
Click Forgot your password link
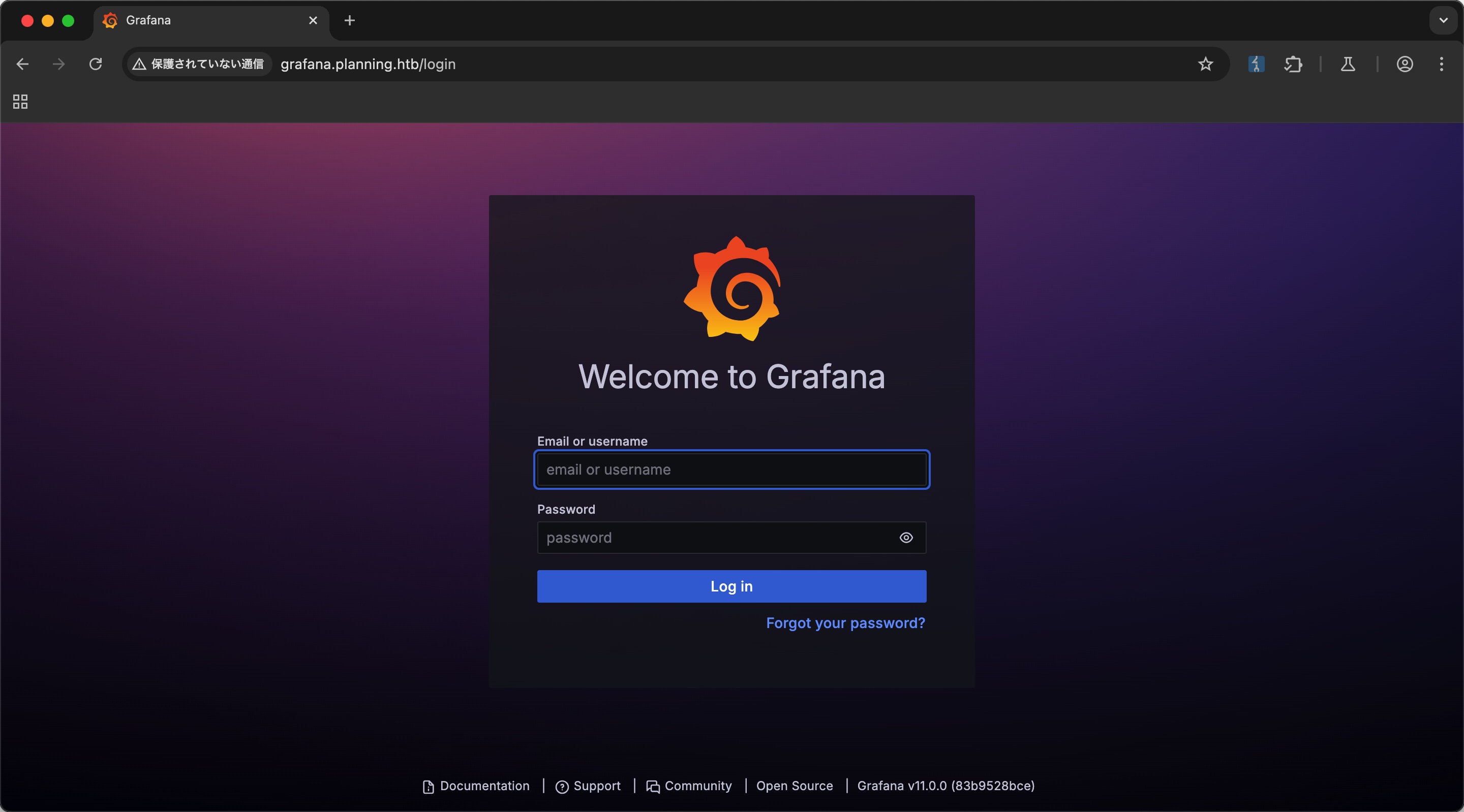pos(845,623)
